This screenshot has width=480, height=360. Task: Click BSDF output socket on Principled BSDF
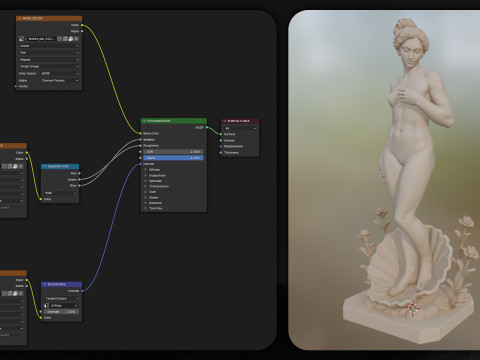pyautogui.click(x=207, y=127)
